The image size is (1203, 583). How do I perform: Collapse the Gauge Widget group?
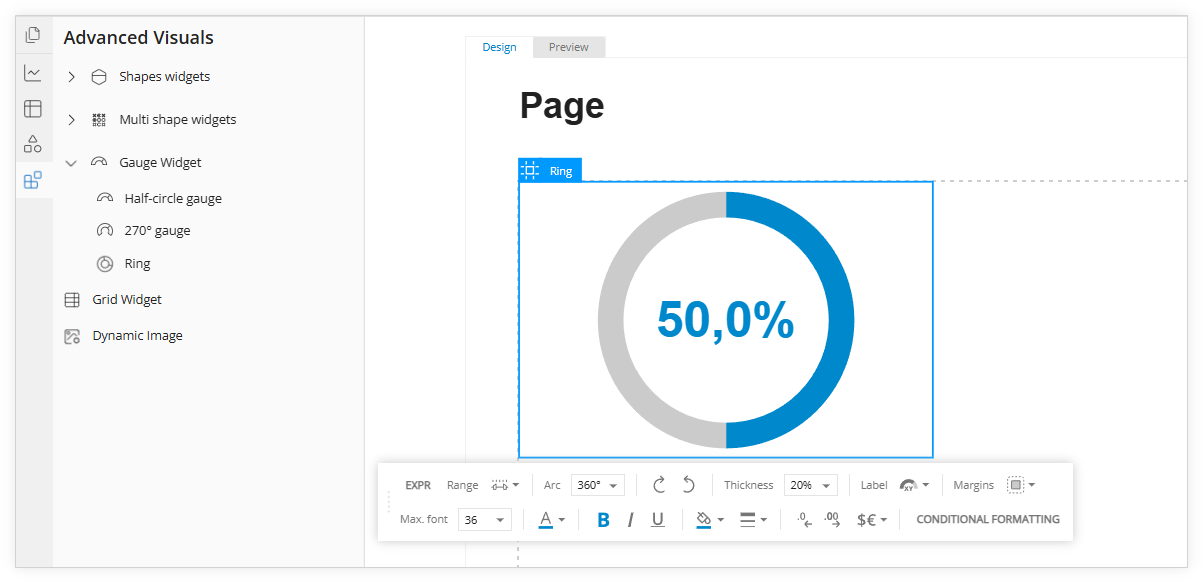(71, 163)
